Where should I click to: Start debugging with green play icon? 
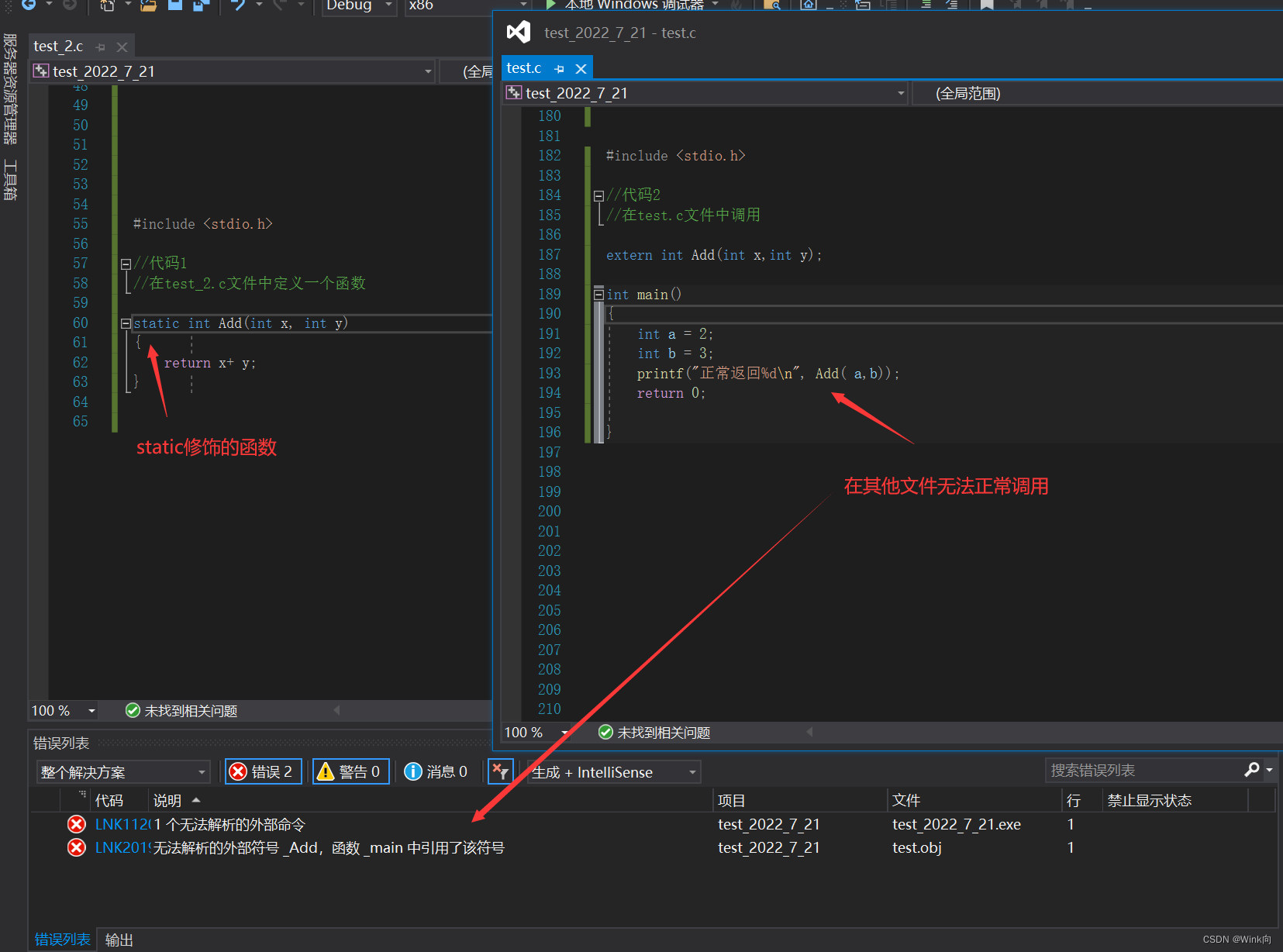[550, 5]
